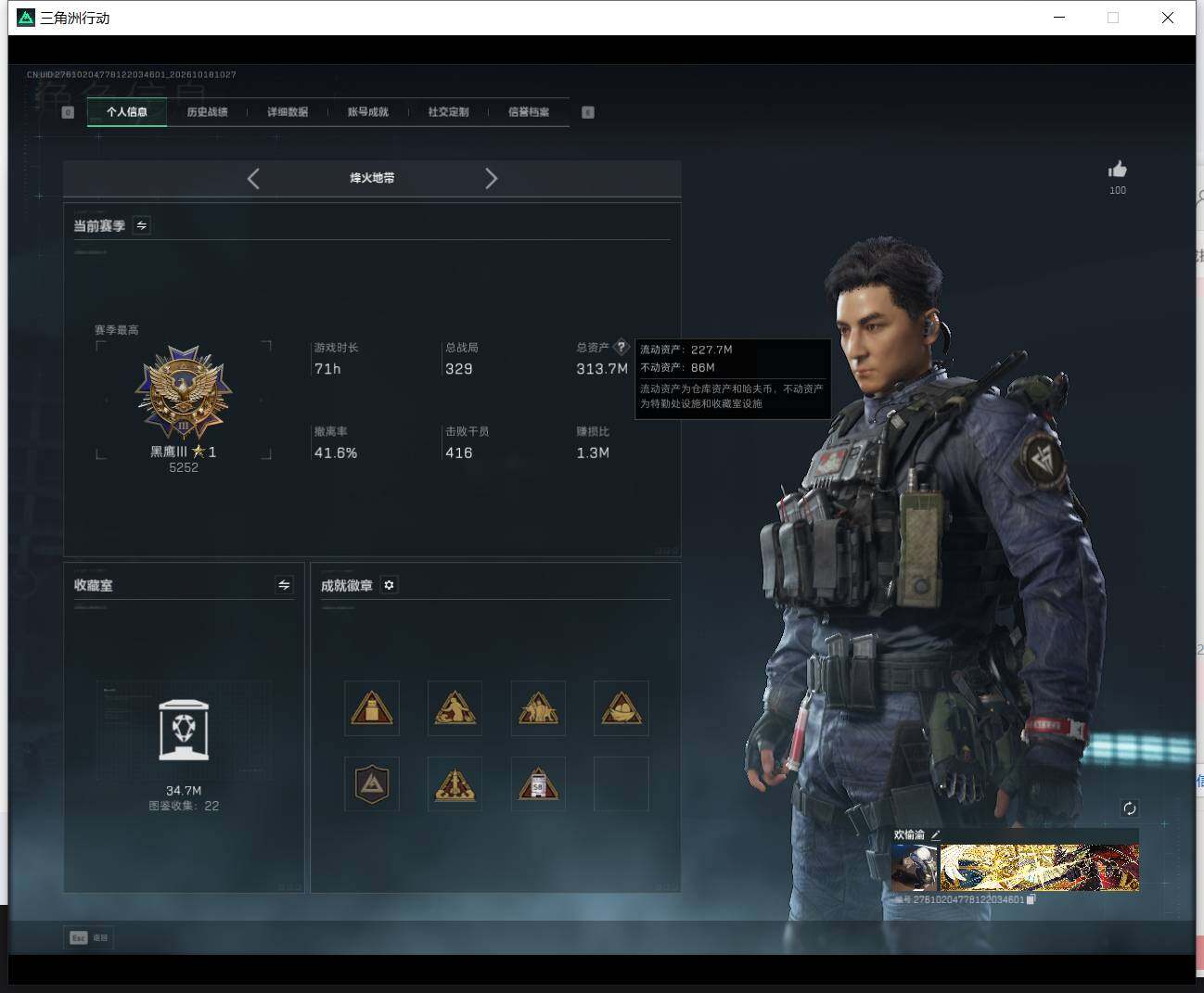Select the achievement badge showing 58
Image resolution: width=1204 pixels, height=993 pixels.
(x=538, y=784)
